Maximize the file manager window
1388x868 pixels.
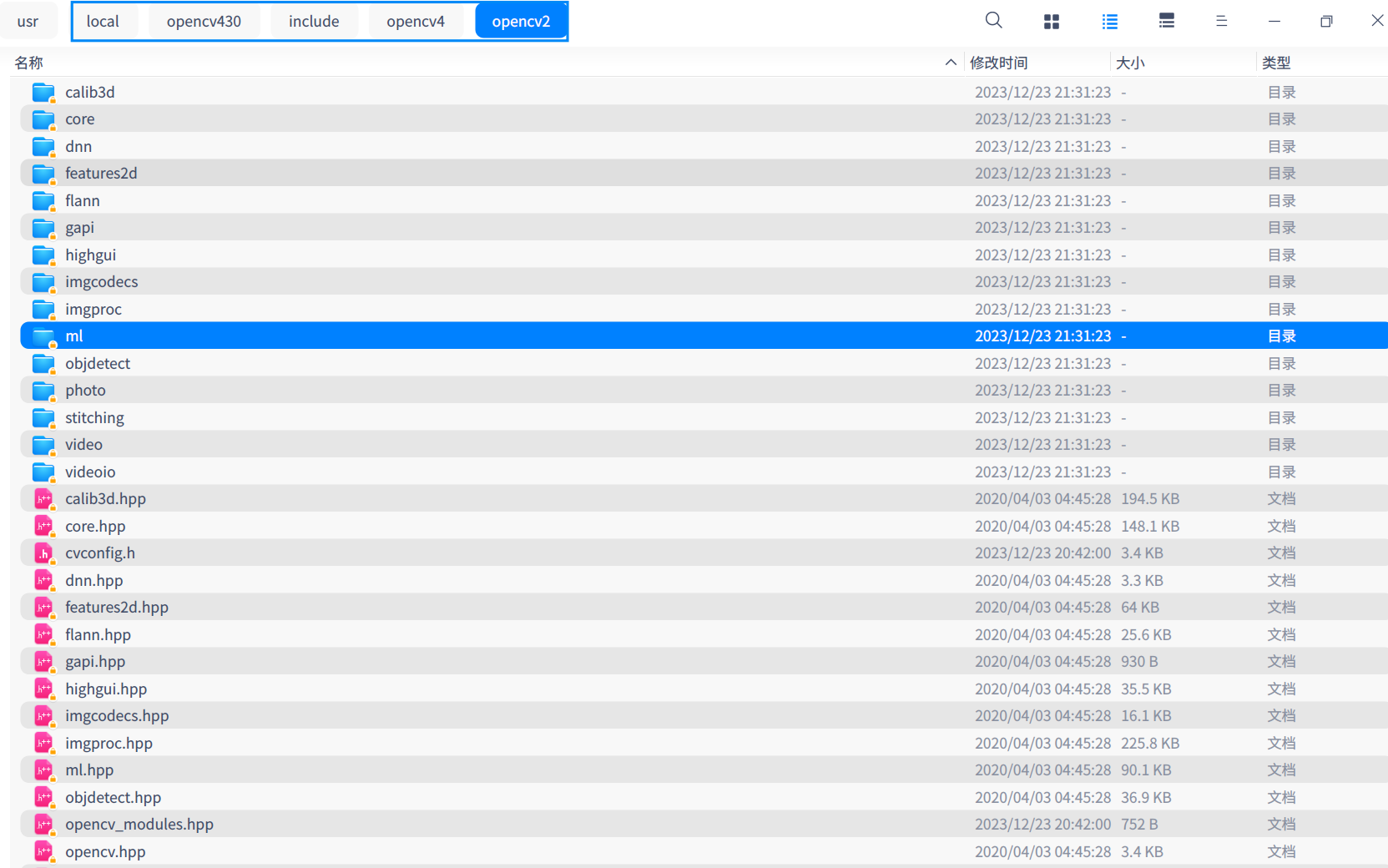click(x=1326, y=22)
